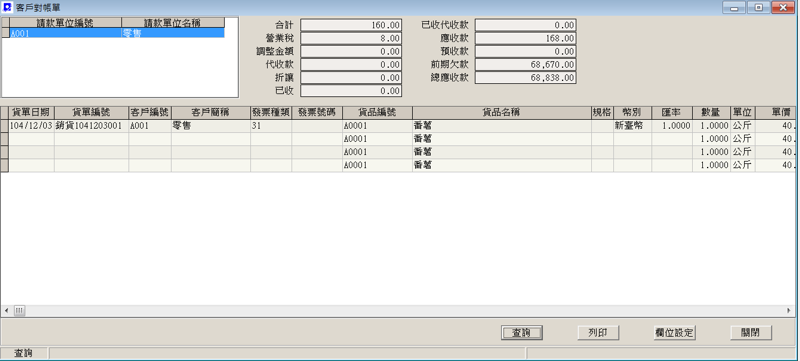Screen dimensions: 800x361
Task: Click the 前期欠款 field showing 68,670.00
Action: (526, 65)
